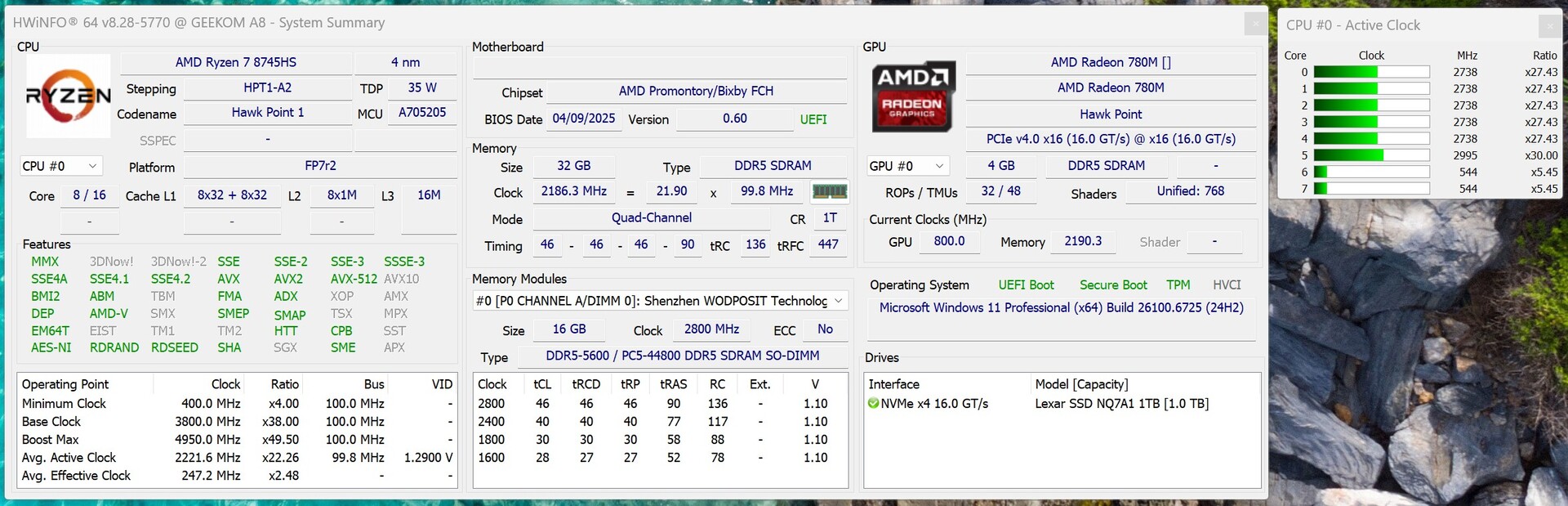Click the AMD Radeon Graphics logo
This screenshot has height=506, width=1568.
[x=911, y=96]
